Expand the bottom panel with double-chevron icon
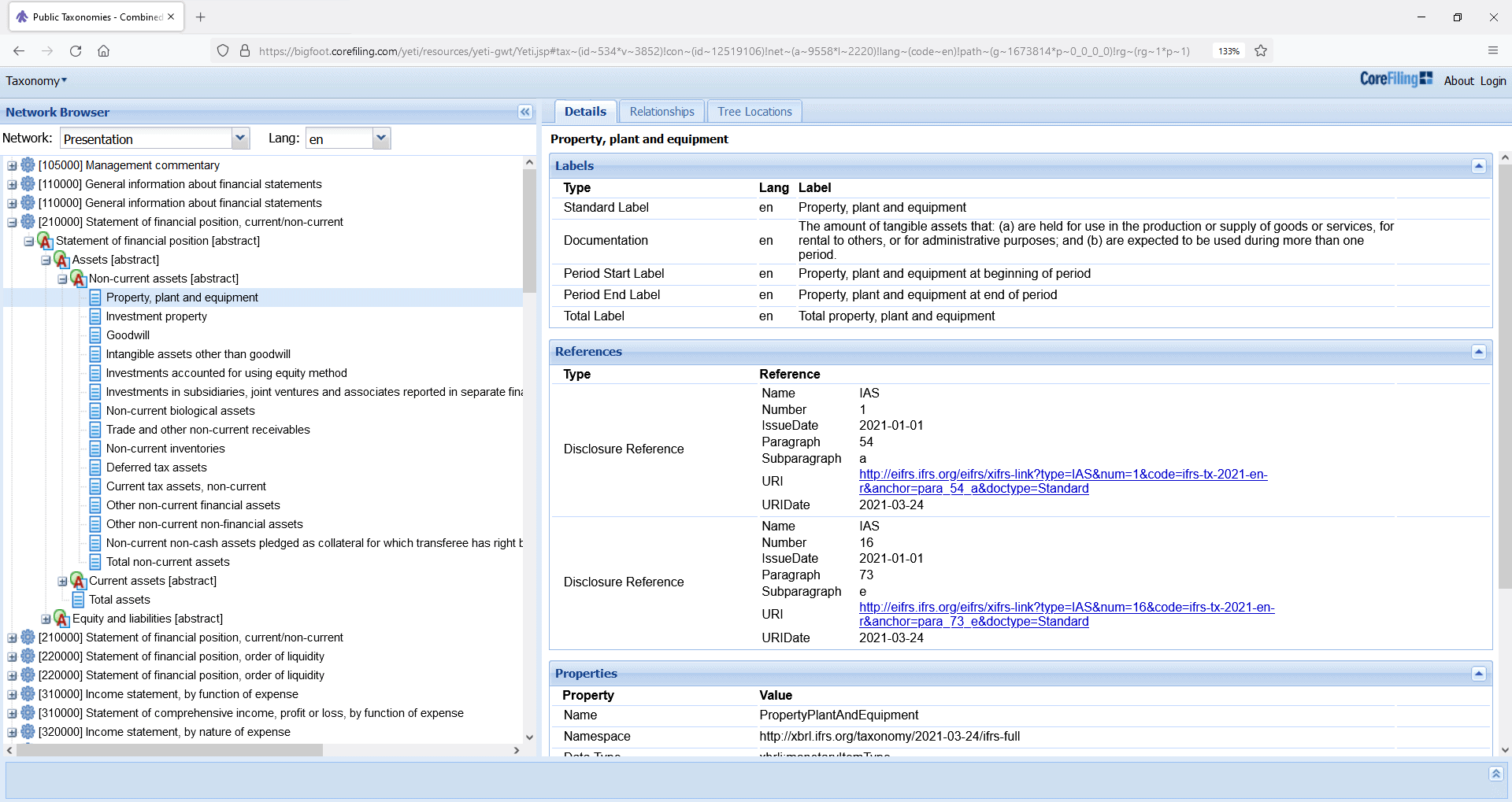The image size is (1512, 802). point(1495,774)
